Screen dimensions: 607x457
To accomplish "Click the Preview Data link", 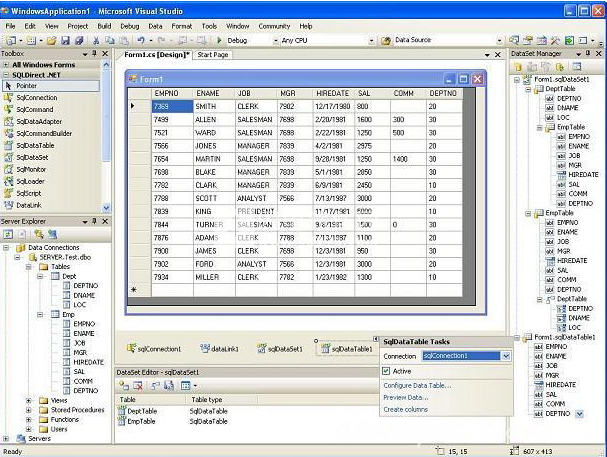I will (406, 397).
